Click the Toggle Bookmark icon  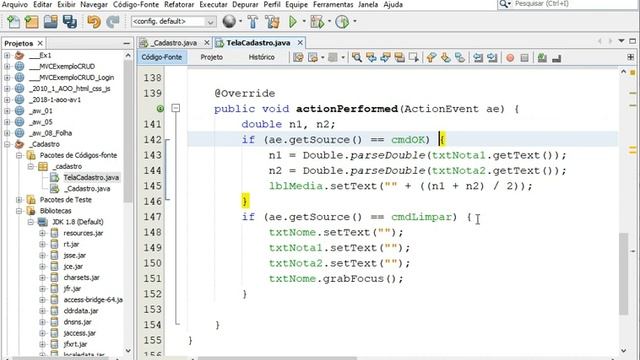[460, 58]
